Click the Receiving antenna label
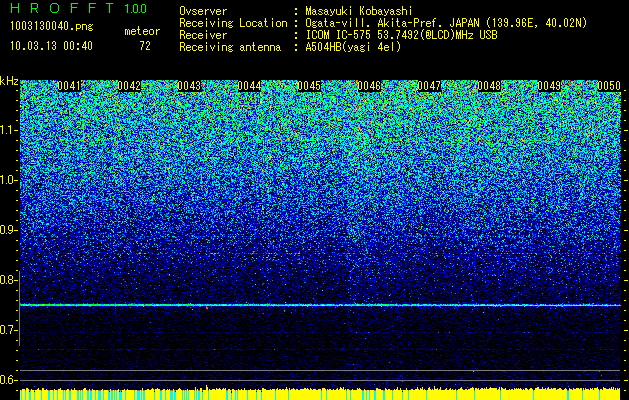The height and width of the screenshot is (400, 629). (230, 47)
